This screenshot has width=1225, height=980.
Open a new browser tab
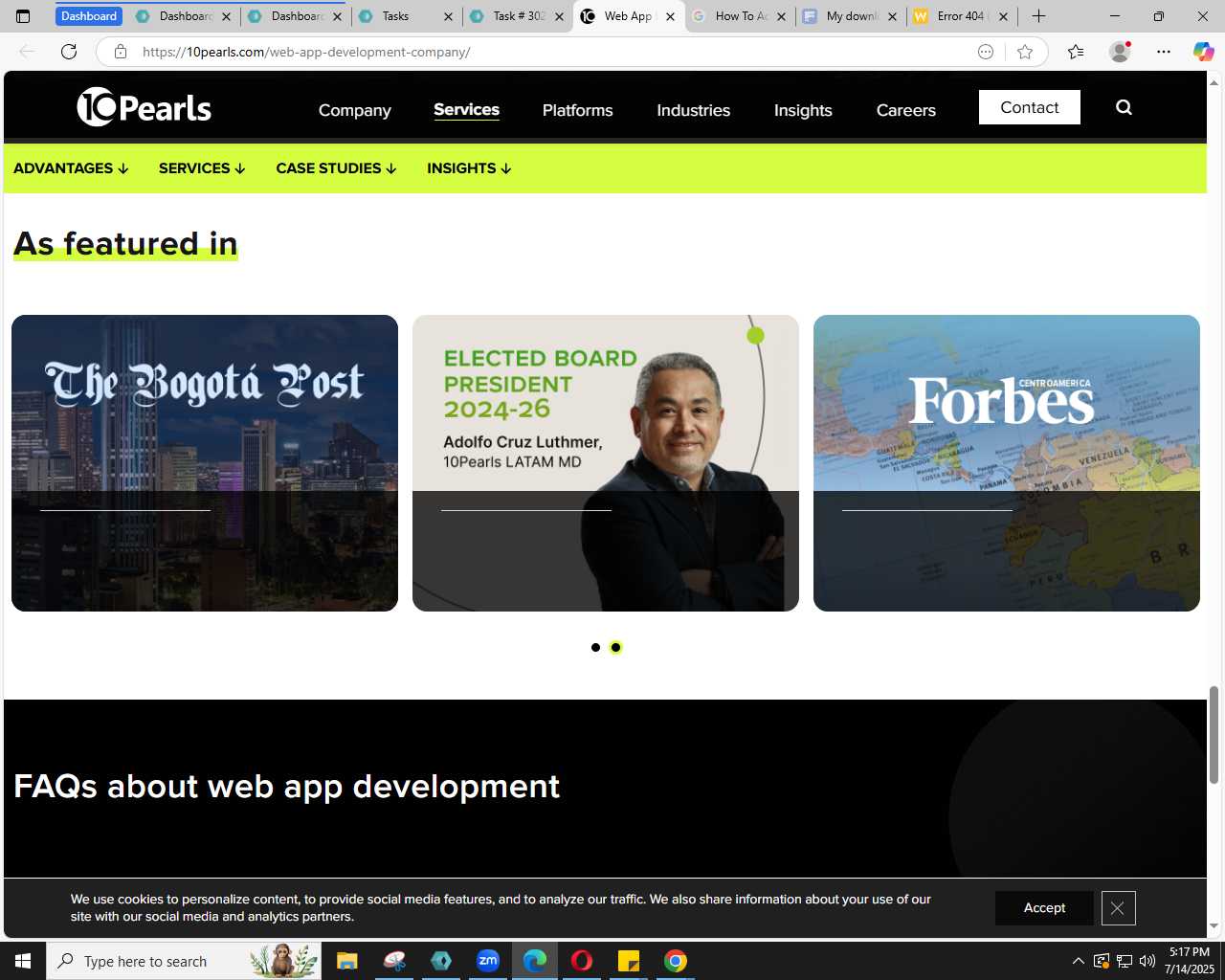(1038, 16)
